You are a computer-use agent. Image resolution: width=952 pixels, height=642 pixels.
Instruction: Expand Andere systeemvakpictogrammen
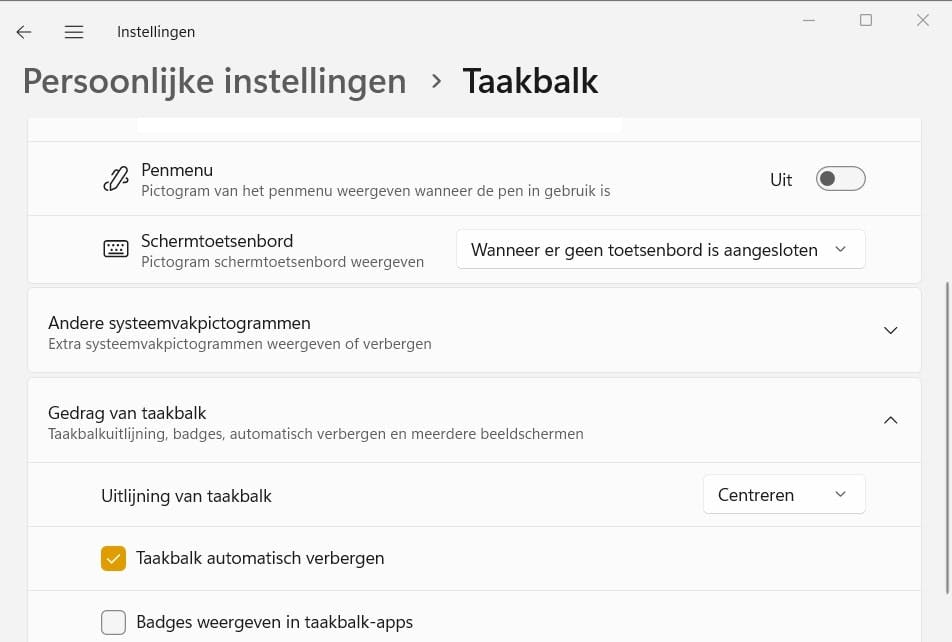tap(890, 330)
